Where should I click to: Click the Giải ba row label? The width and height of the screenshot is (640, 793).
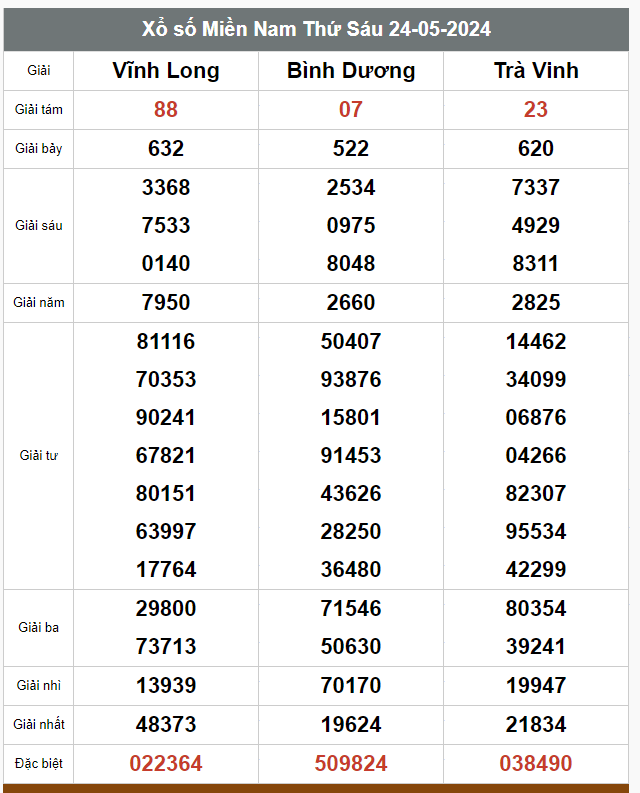point(39,627)
